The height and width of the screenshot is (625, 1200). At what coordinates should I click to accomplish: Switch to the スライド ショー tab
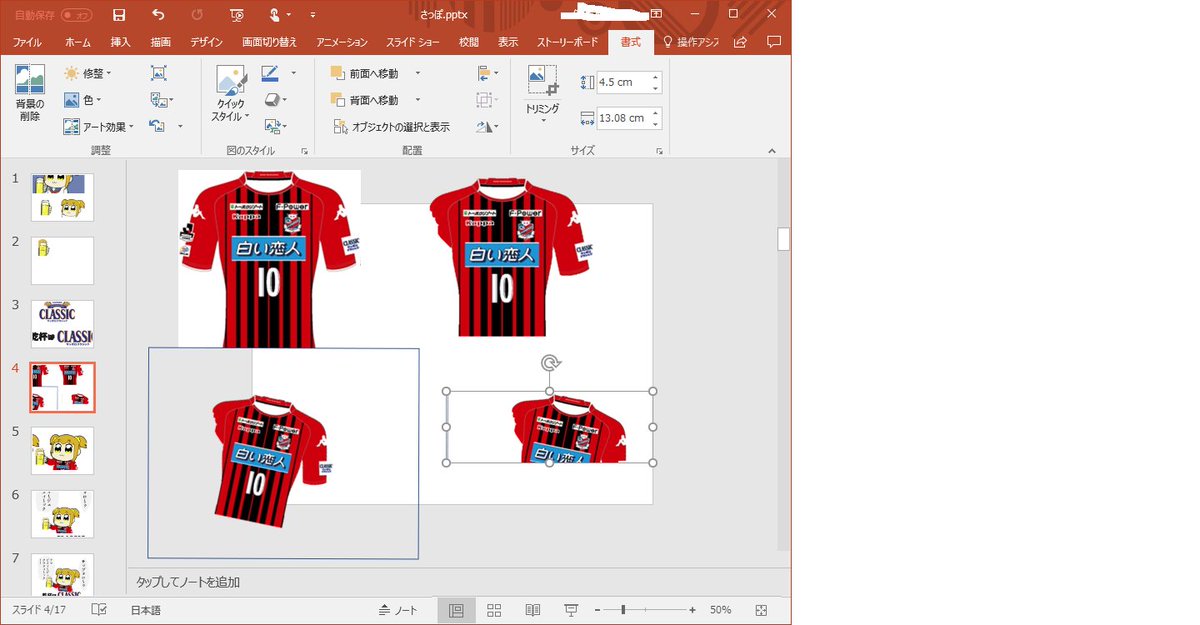tap(414, 42)
